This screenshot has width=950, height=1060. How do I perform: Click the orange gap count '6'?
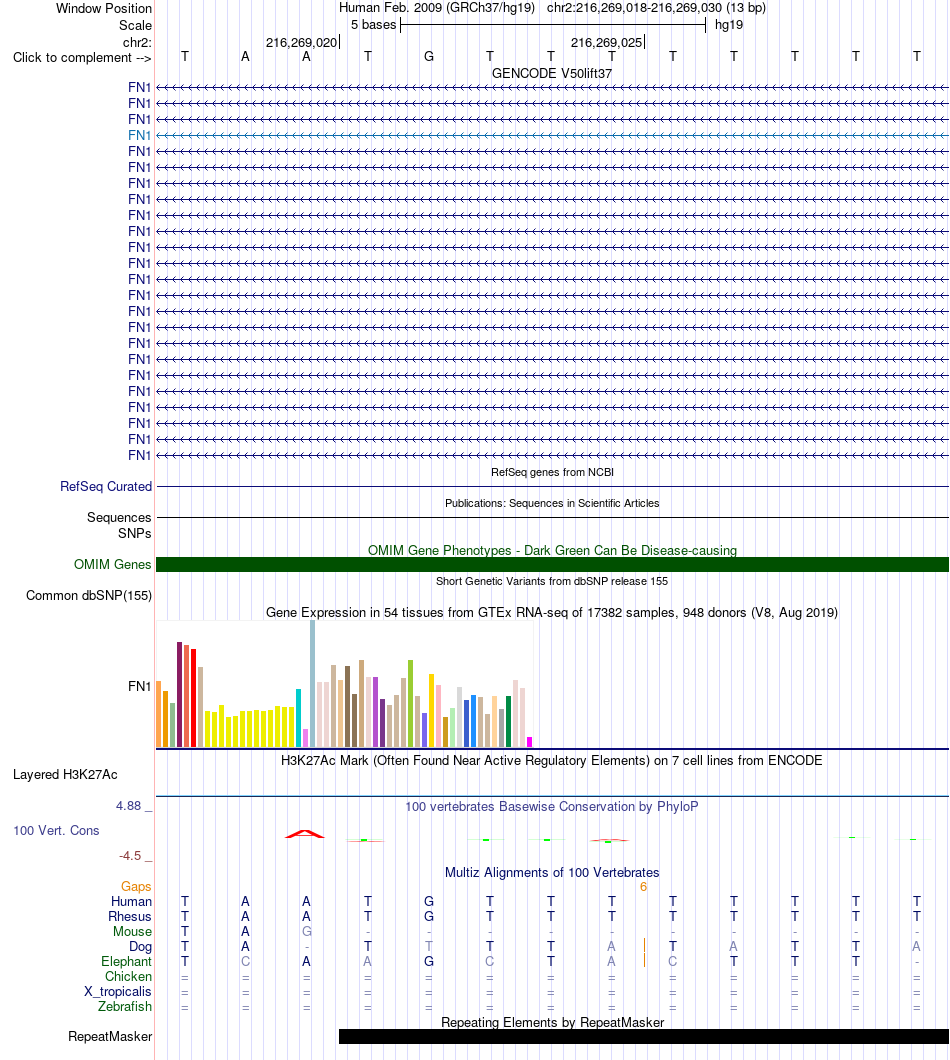point(644,887)
